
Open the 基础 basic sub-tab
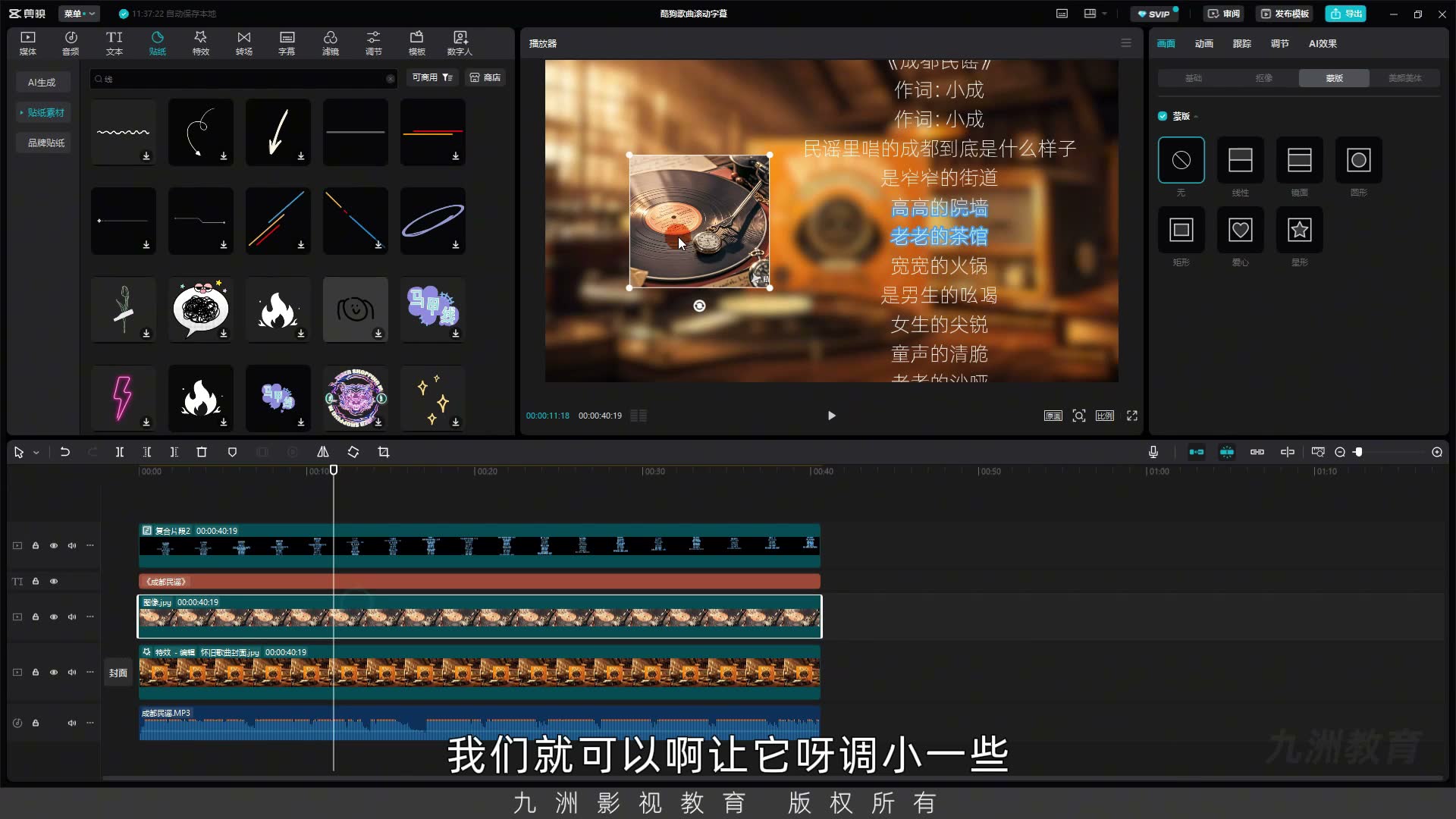(x=1194, y=78)
